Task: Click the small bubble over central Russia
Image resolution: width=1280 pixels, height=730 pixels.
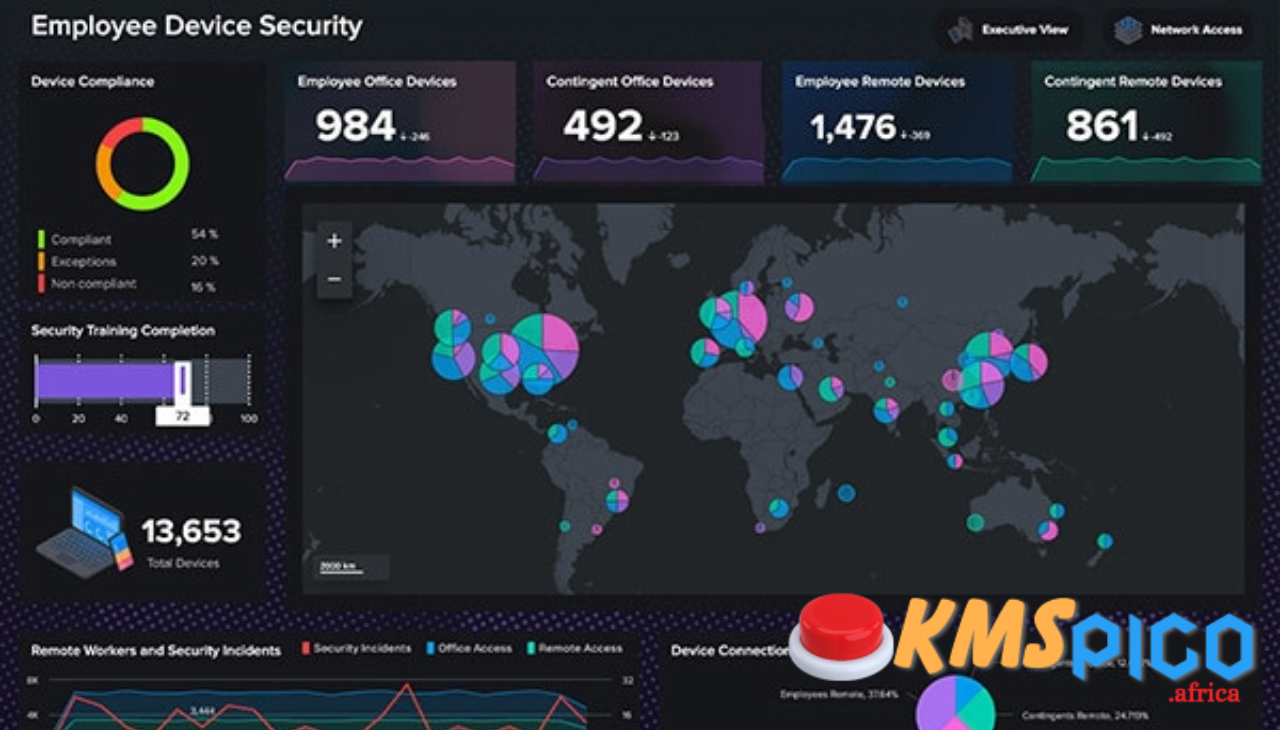Action: coord(902,300)
